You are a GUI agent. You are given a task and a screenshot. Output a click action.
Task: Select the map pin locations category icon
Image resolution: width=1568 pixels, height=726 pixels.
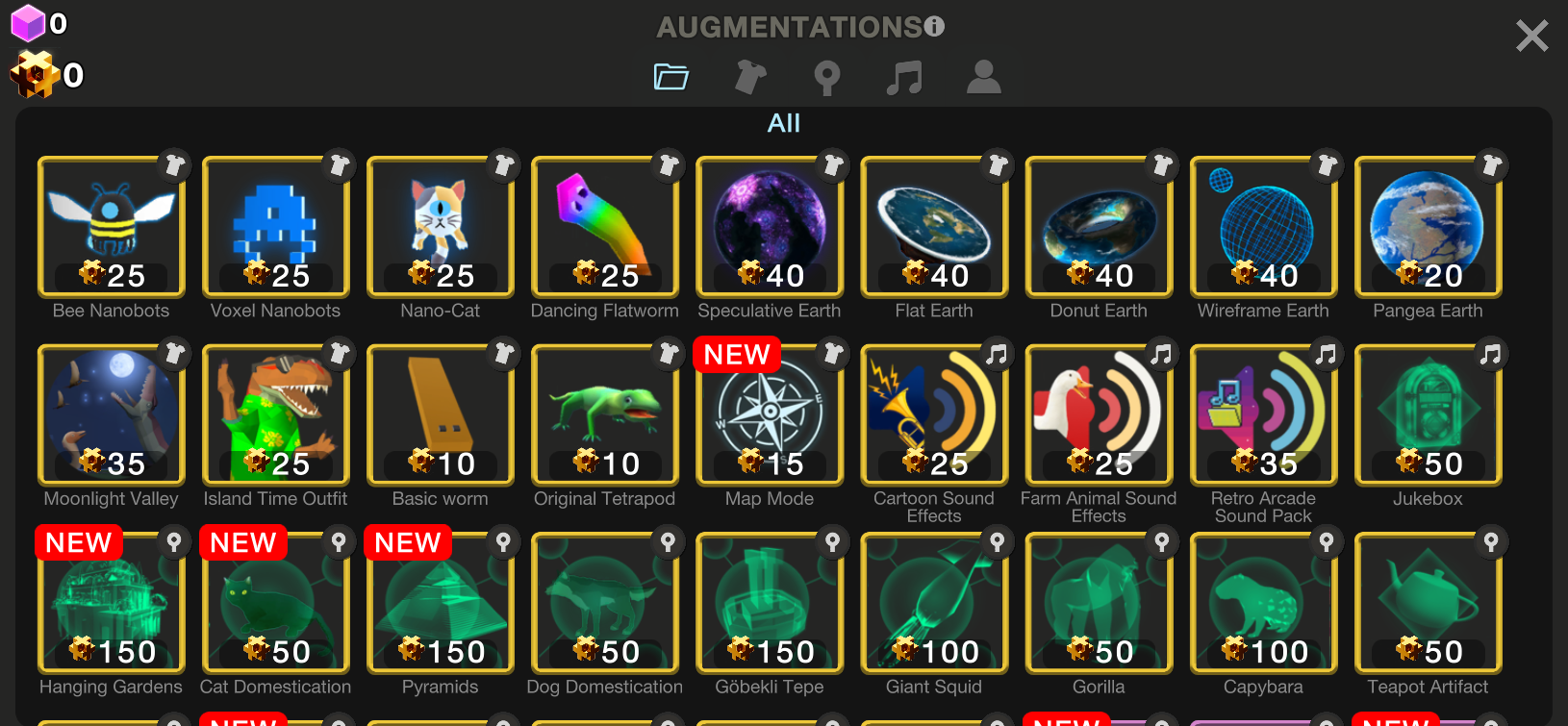point(827,78)
